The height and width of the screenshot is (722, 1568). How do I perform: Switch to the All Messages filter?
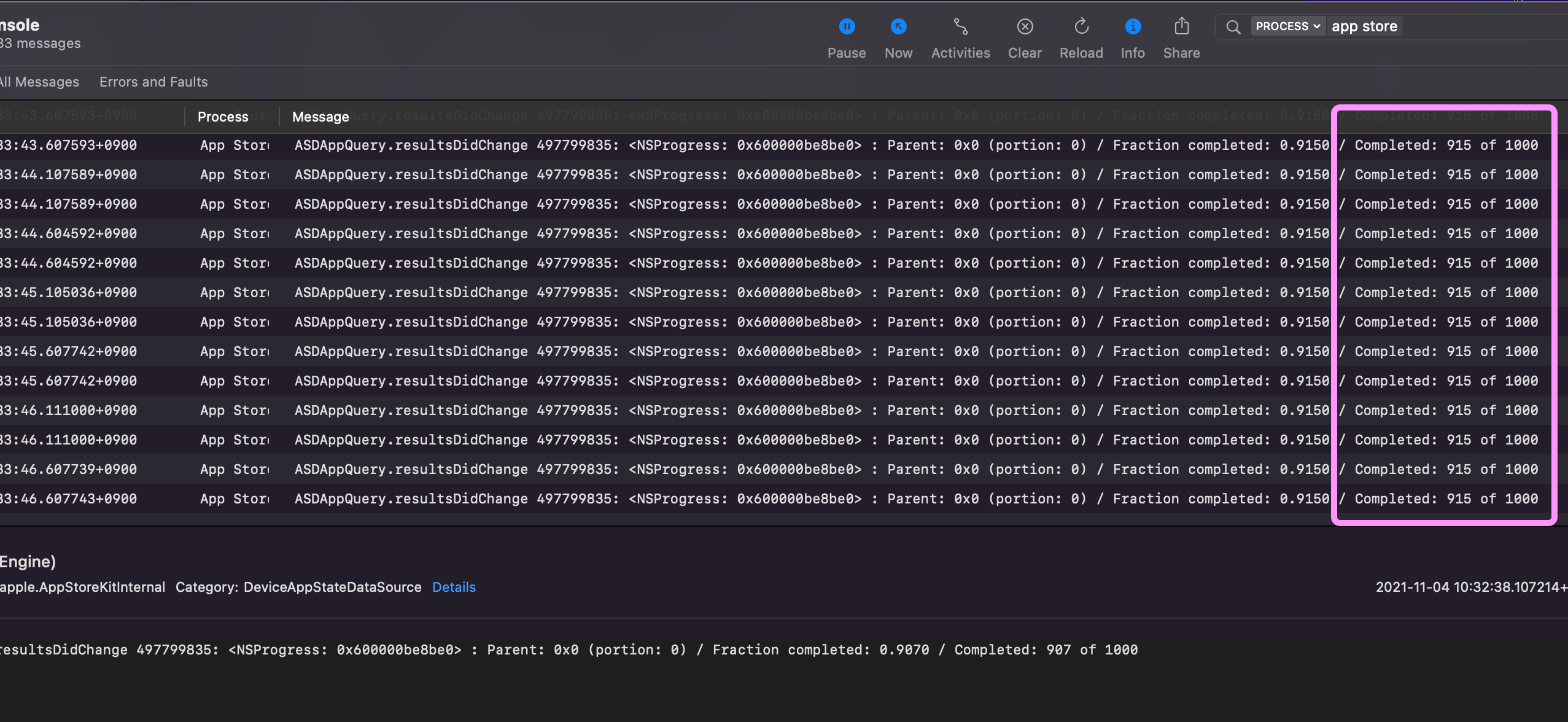39,82
